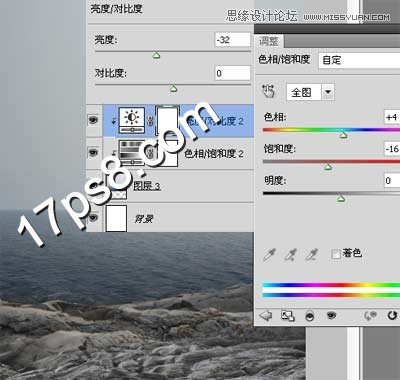This screenshot has height=380, width=400.
Task: Click the expand view icon in adjustments panel
Action: 288,316
